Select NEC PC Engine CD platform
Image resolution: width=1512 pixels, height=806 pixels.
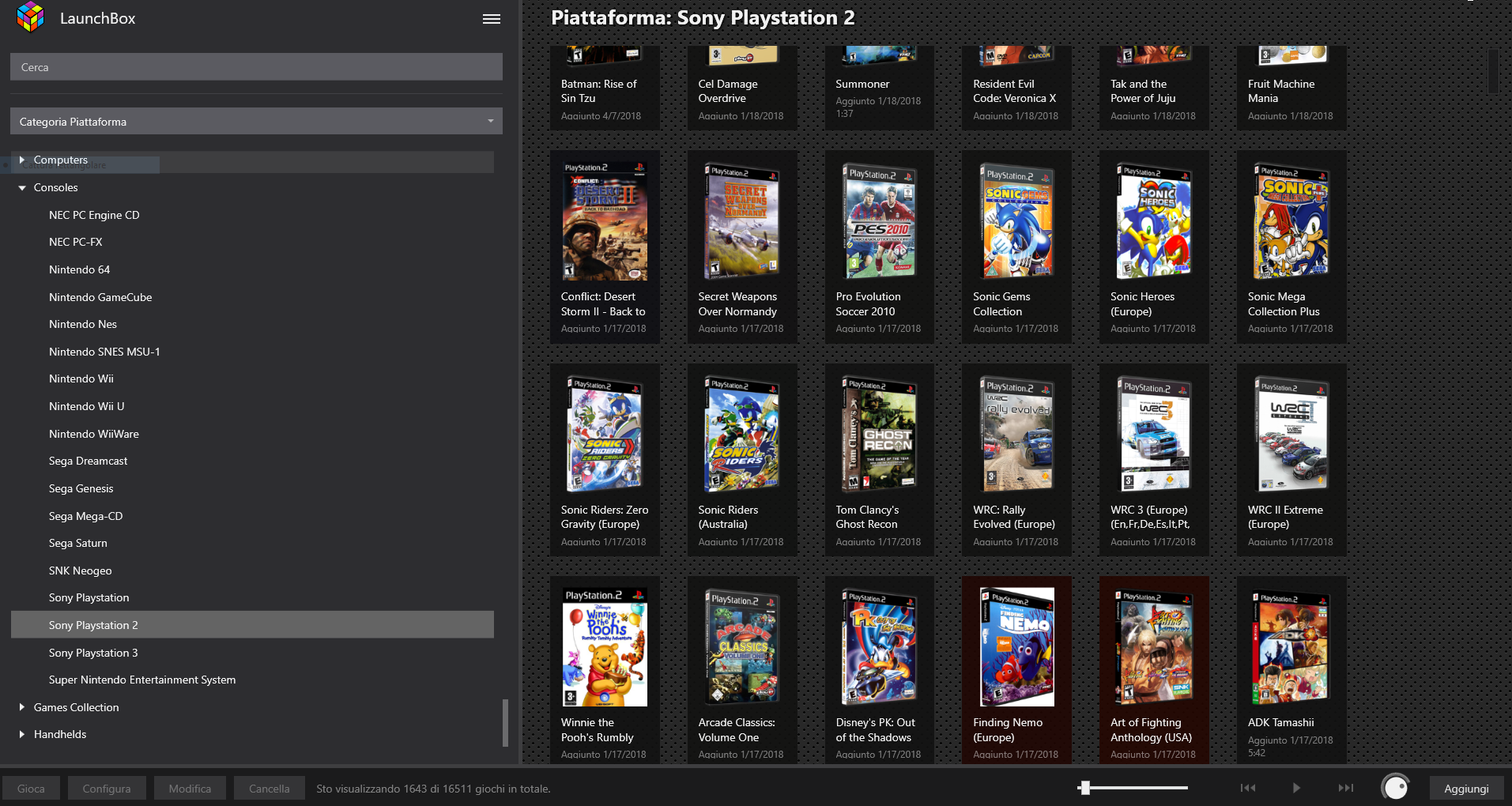(94, 215)
